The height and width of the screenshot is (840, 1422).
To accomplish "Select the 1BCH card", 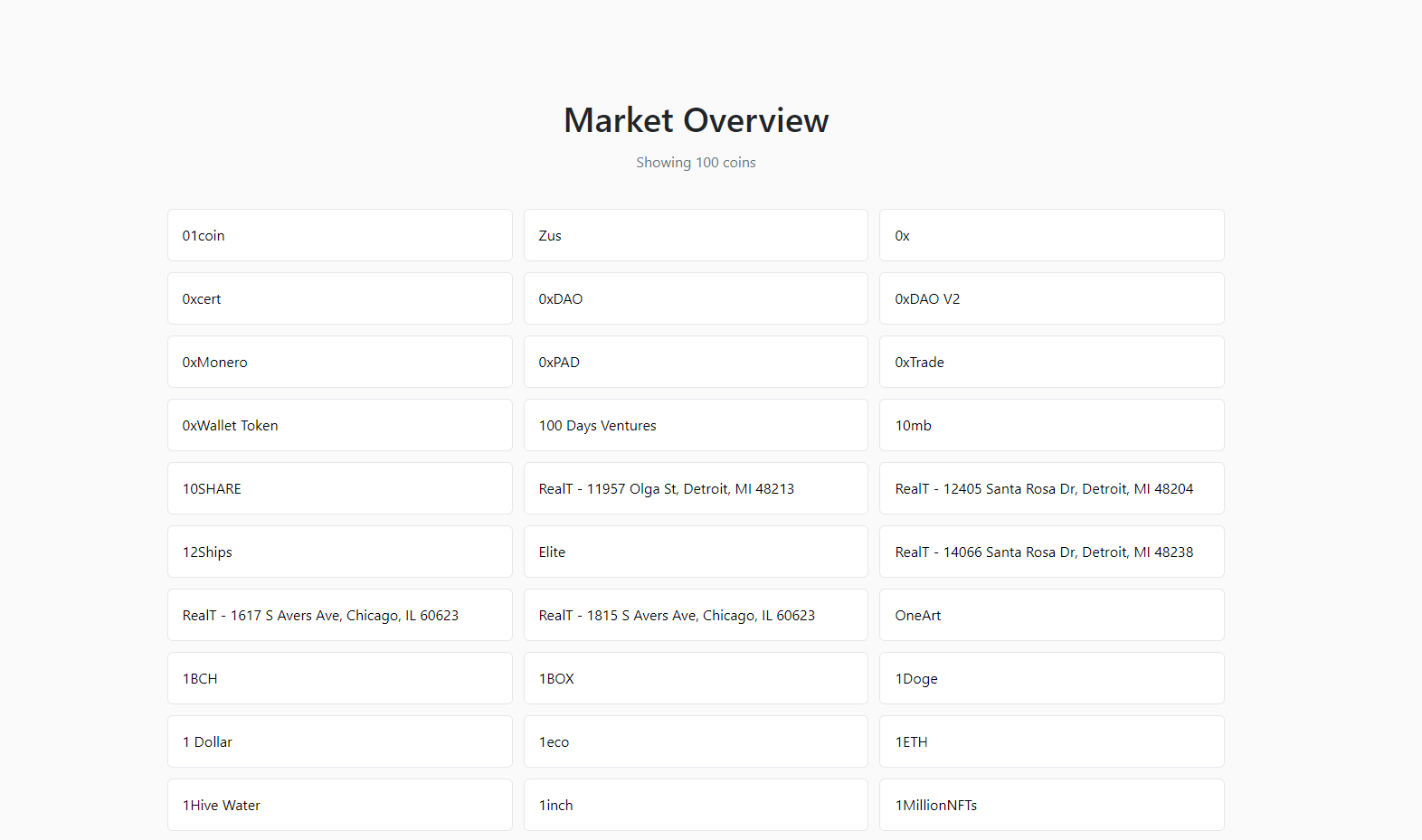I will pos(340,678).
